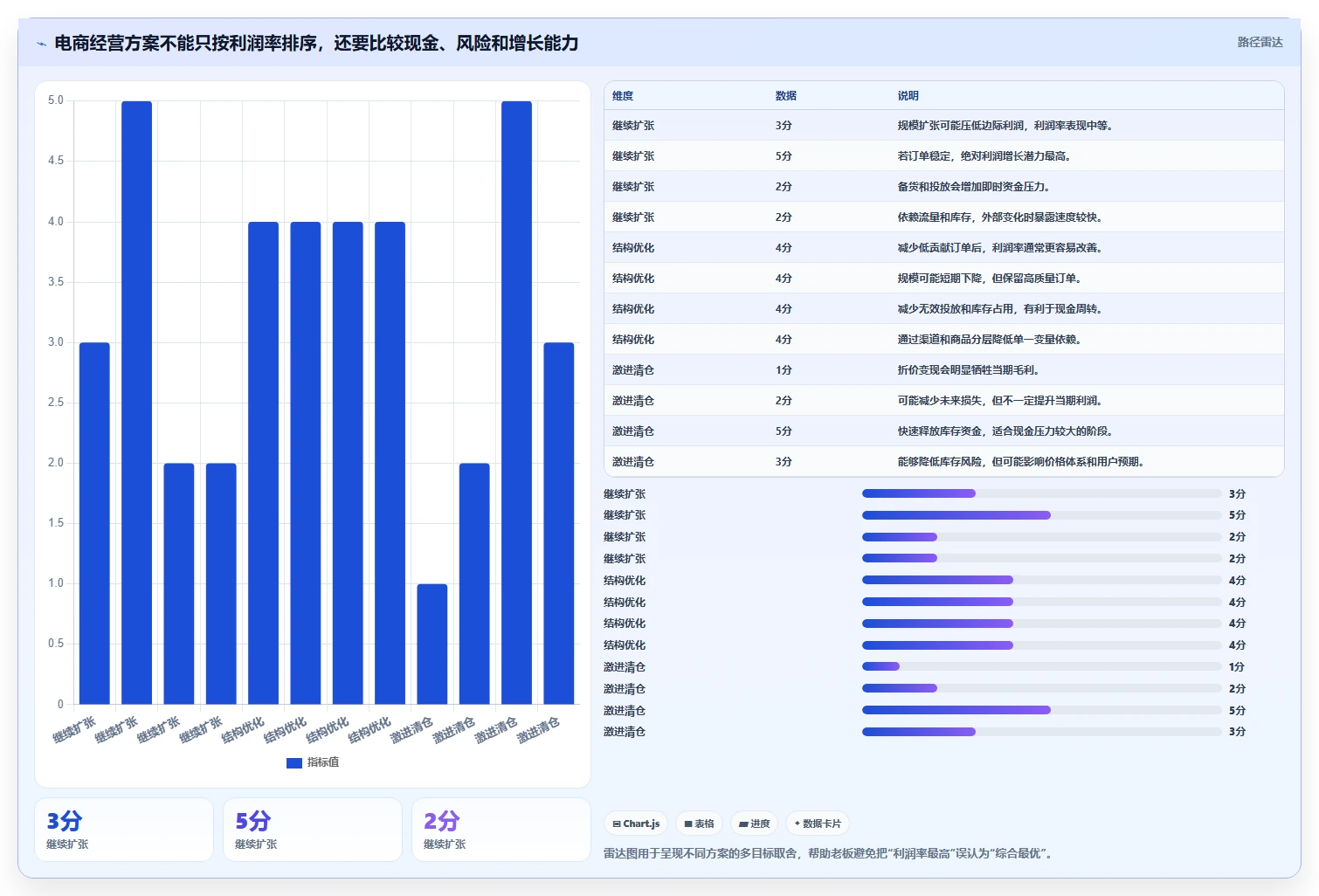Click the 4.5 y-axis label

click(x=56, y=161)
